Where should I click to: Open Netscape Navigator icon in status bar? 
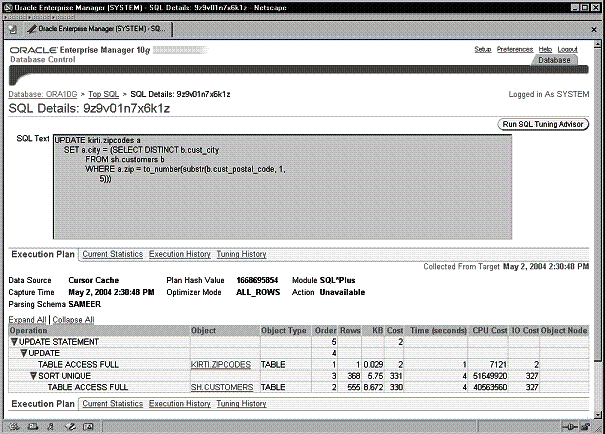(x=14, y=427)
